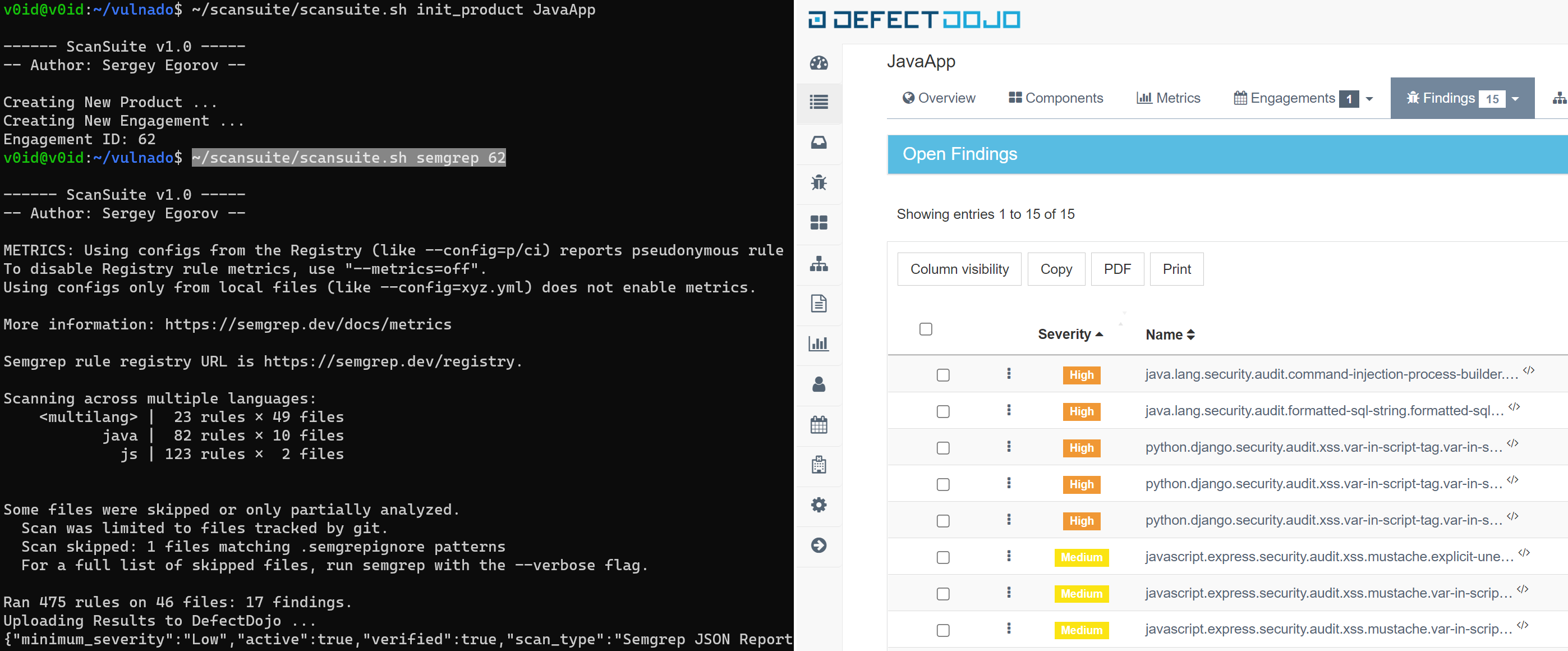Open the Components tab
Screen dimensions: 1568x651
1055,98
